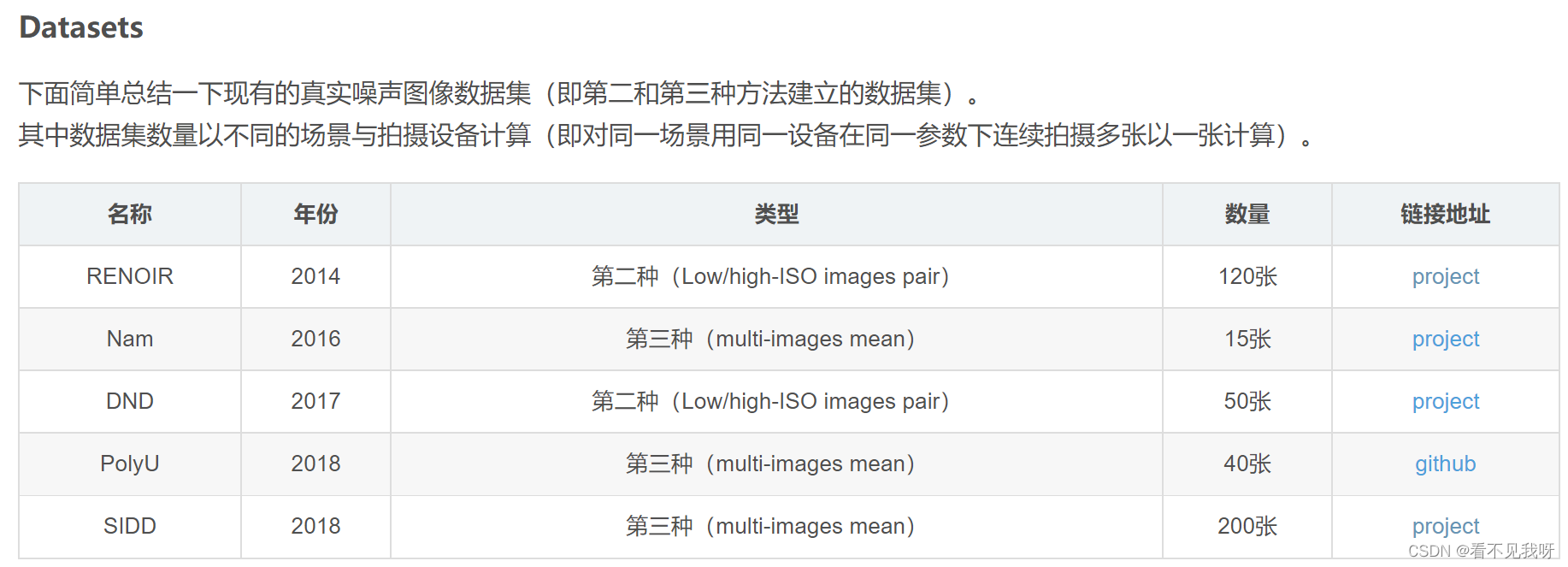The height and width of the screenshot is (567, 1568).
Task: Click the DND row type description
Action: (770, 401)
